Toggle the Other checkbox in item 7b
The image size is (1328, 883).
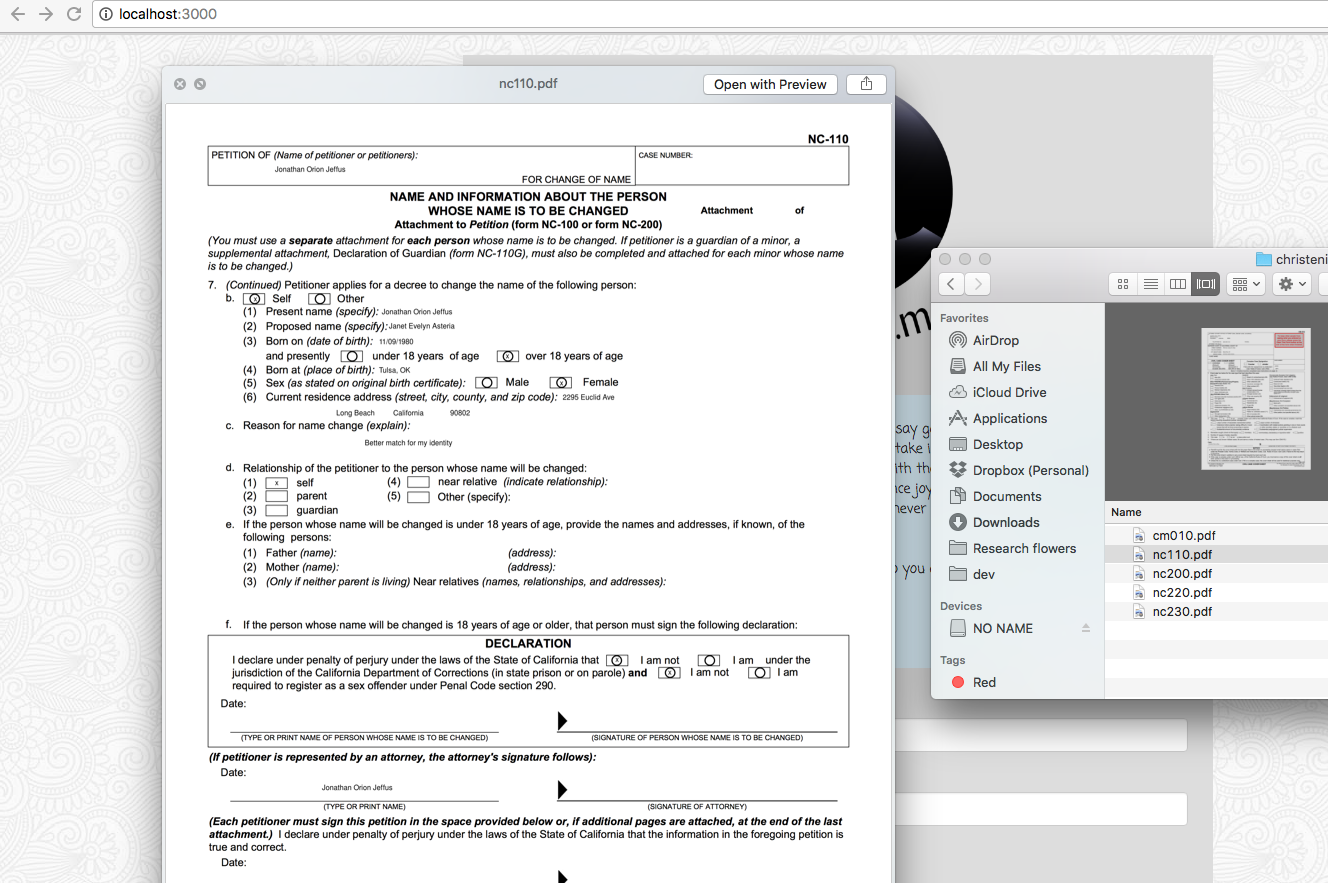[319, 299]
